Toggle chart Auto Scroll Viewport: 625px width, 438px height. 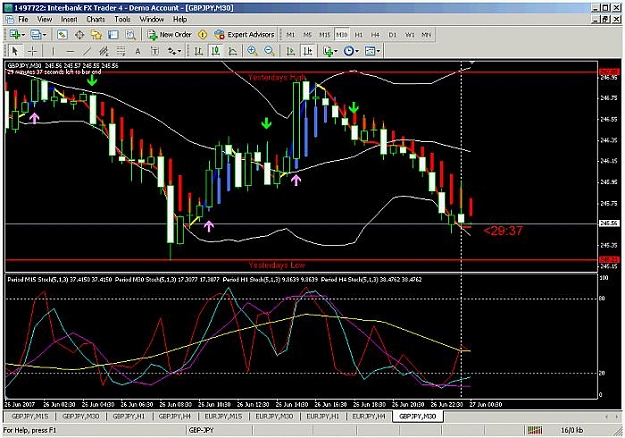point(291,51)
